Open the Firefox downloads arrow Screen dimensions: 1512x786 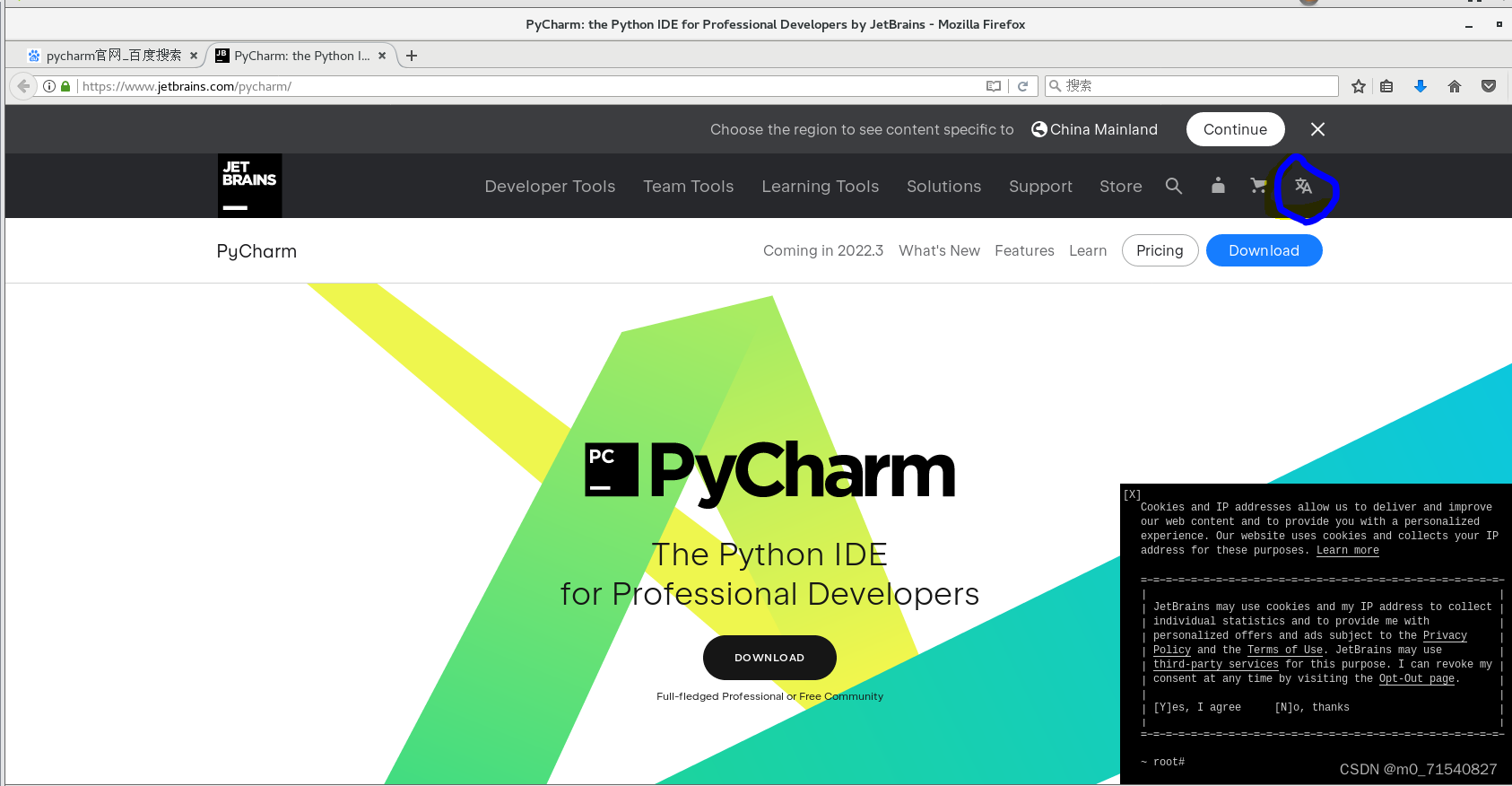pyautogui.click(x=1421, y=86)
